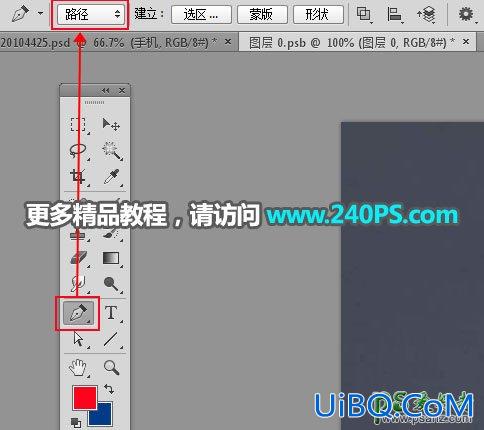Select the Path Selection arrow tool
The image size is (484, 430).
[x=79, y=340]
